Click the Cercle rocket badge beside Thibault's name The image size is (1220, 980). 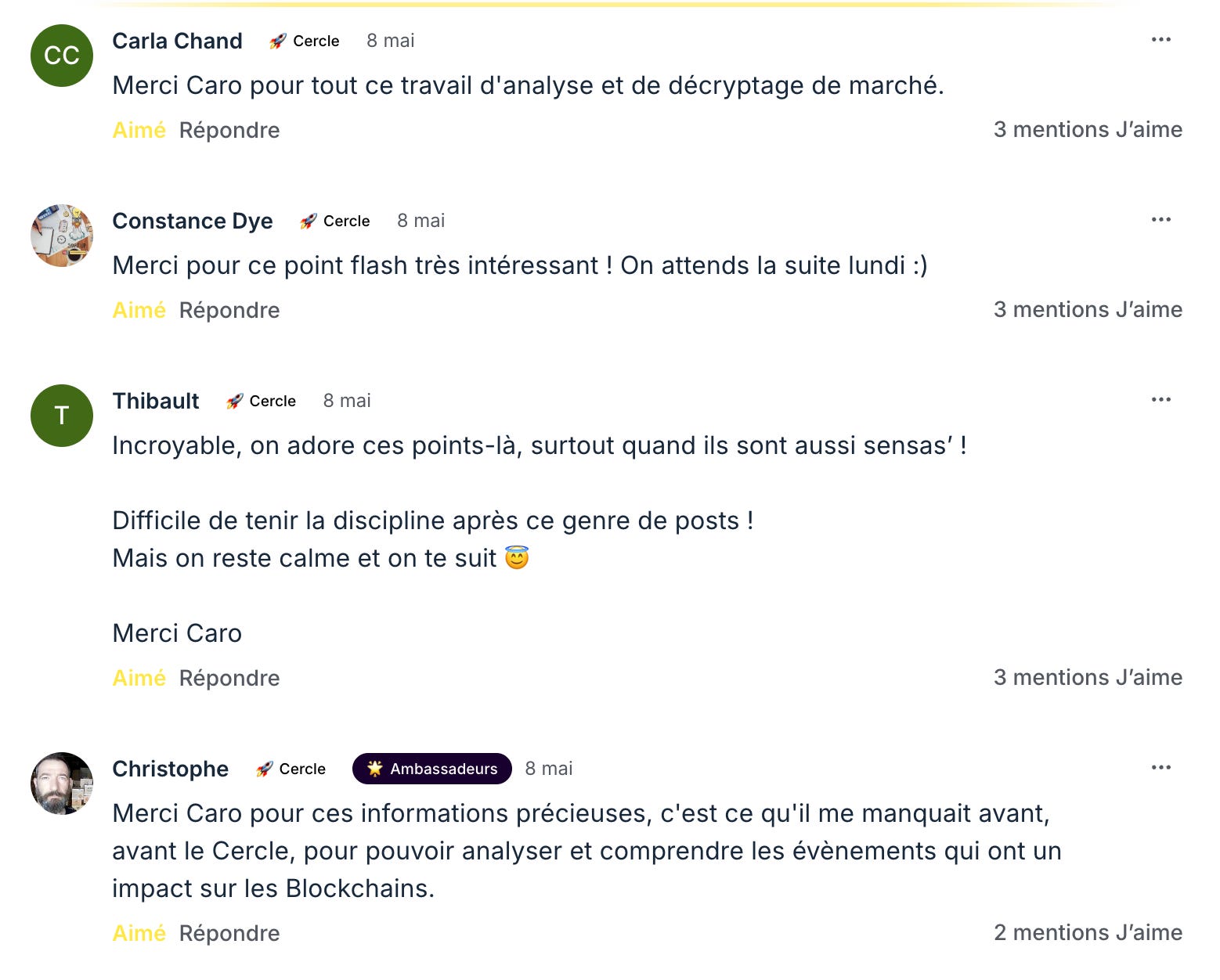(x=261, y=401)
